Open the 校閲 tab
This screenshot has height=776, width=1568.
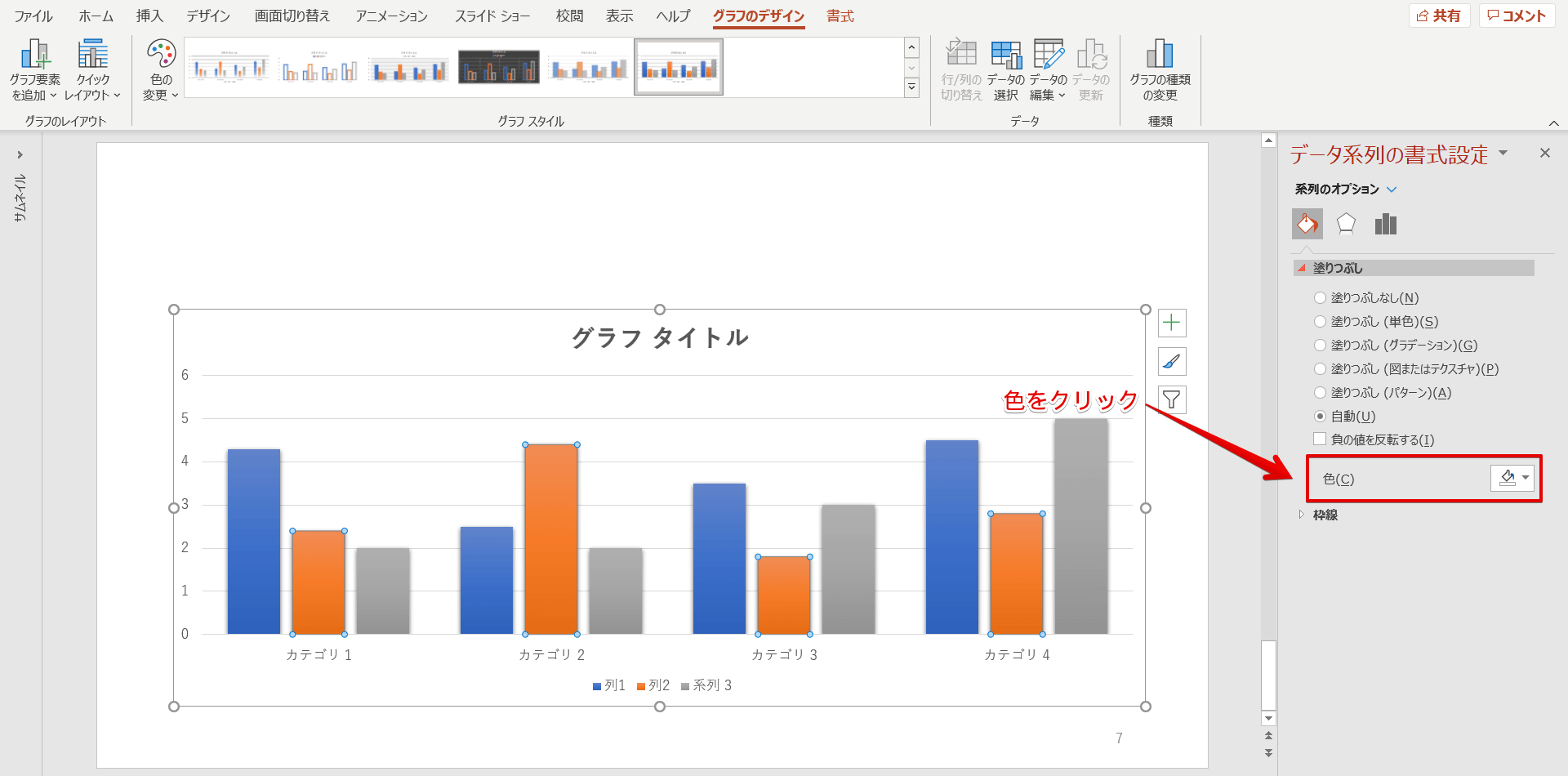pos(569,16)
